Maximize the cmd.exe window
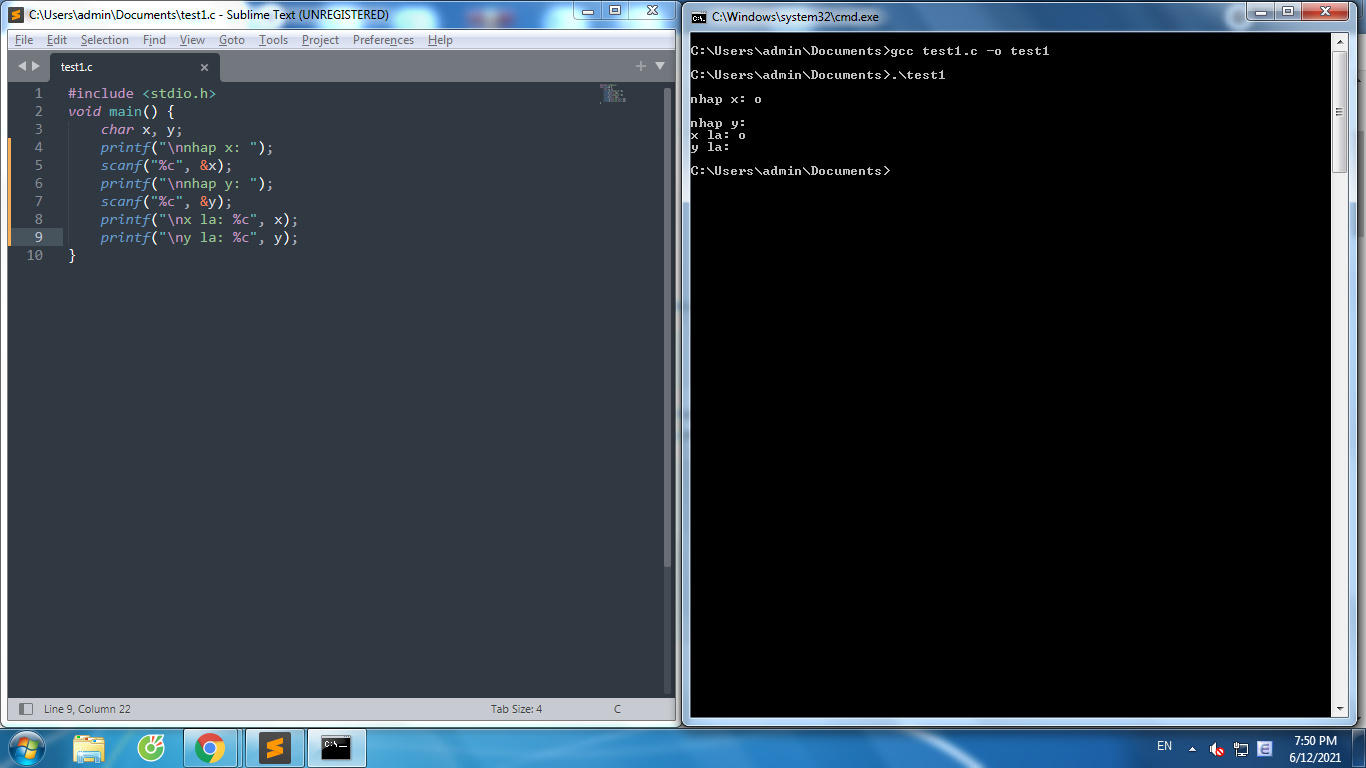 [1288, 12]
